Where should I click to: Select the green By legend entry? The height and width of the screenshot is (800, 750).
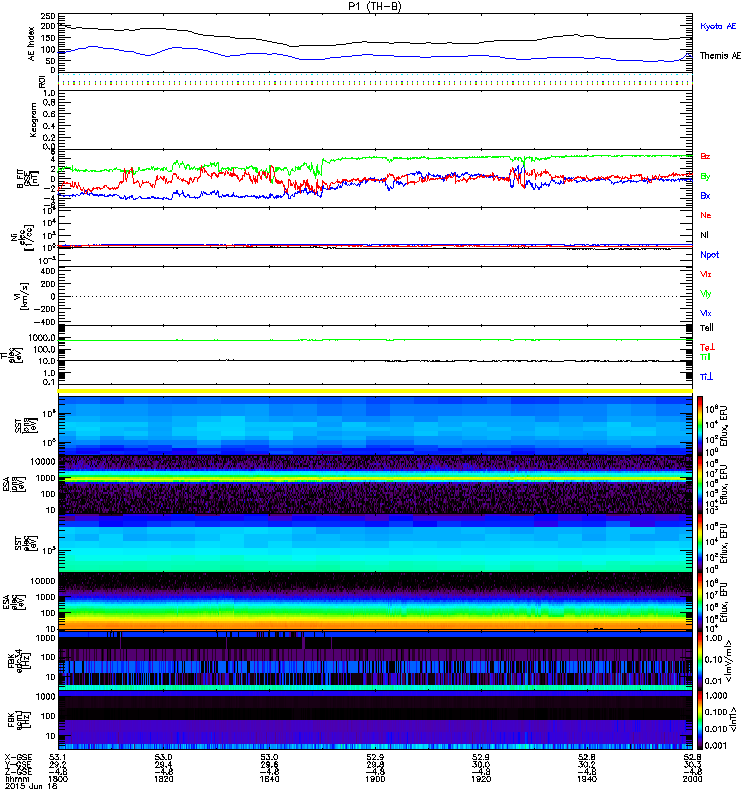click(706, 176)
